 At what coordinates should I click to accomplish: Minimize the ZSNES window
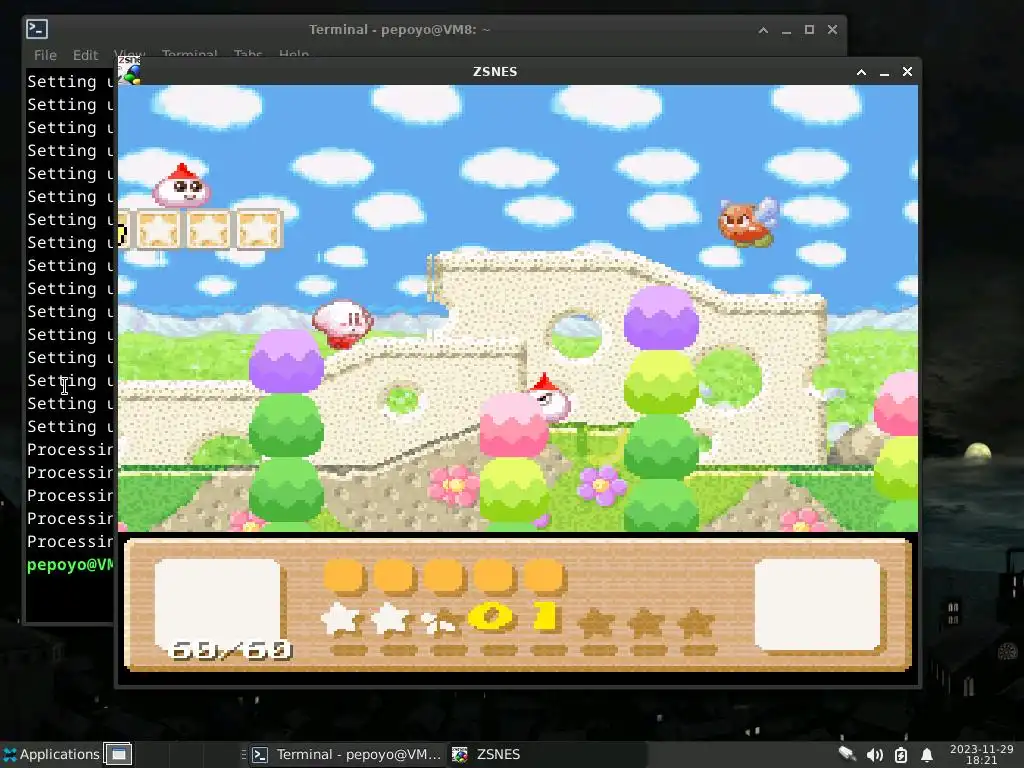coord(884,72)
